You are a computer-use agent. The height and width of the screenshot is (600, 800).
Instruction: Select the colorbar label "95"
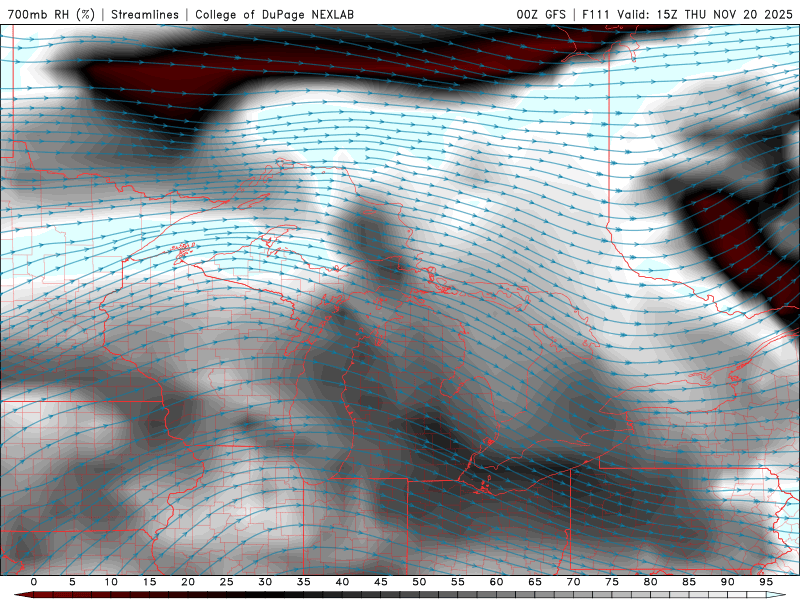765,582
